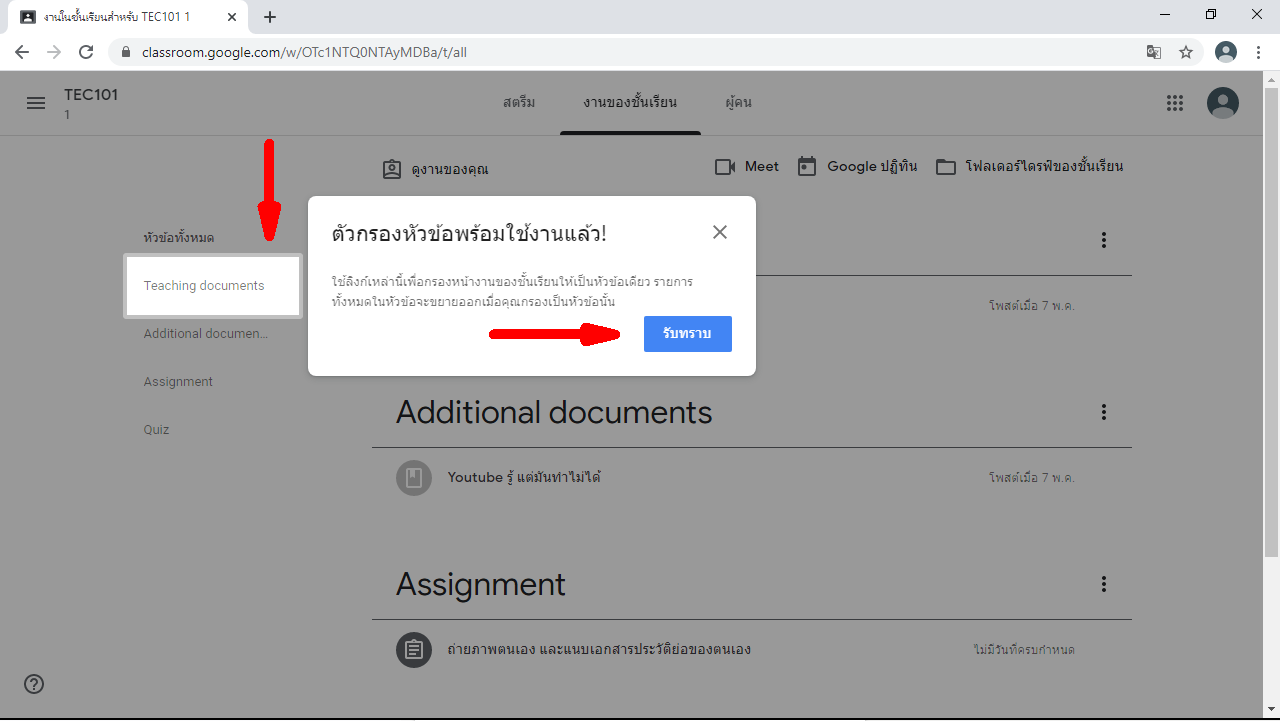Click the Youtube material item icon

click(x=414, y=478)
